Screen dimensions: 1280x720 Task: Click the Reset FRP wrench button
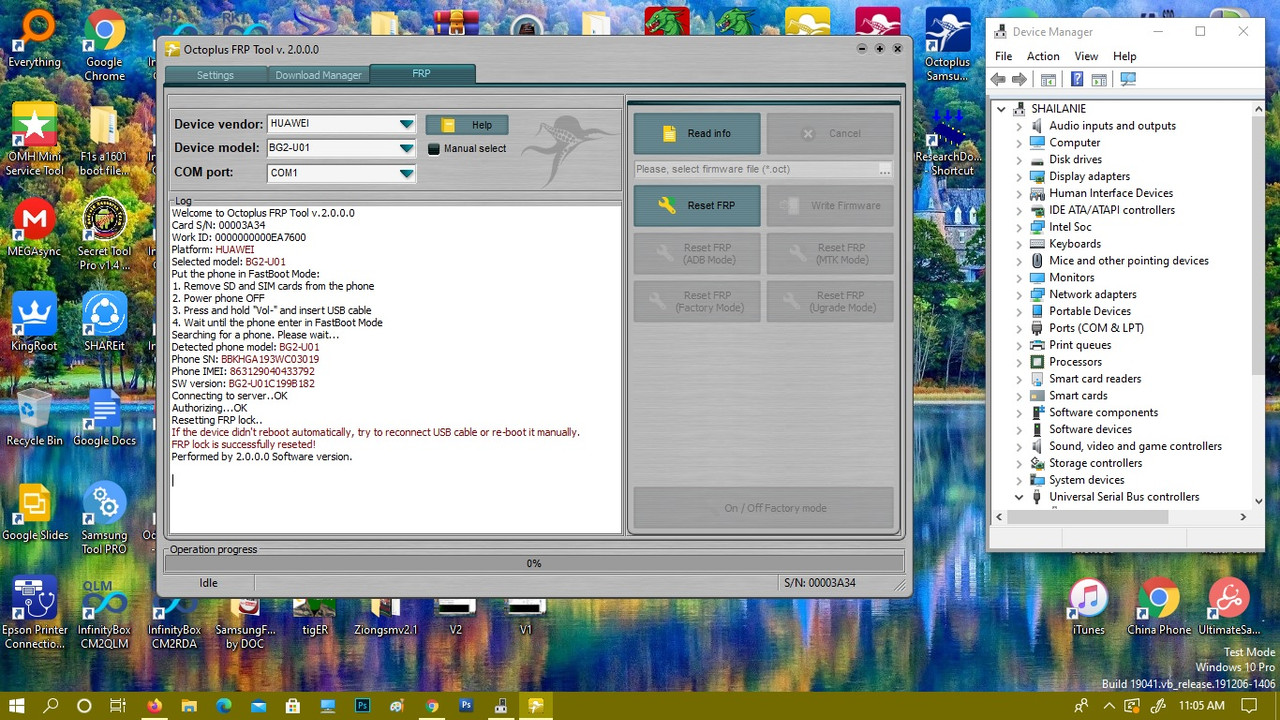pos(697,205)
